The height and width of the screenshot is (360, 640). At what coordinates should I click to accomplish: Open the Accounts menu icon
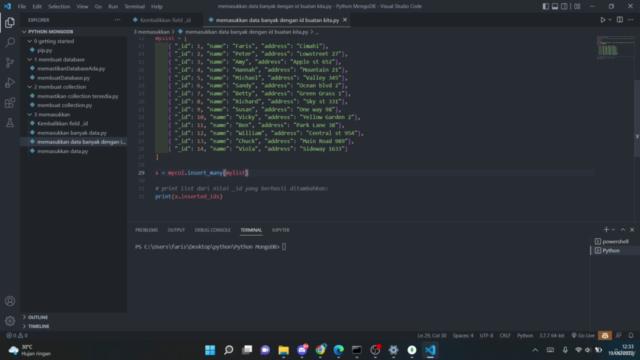10,301
